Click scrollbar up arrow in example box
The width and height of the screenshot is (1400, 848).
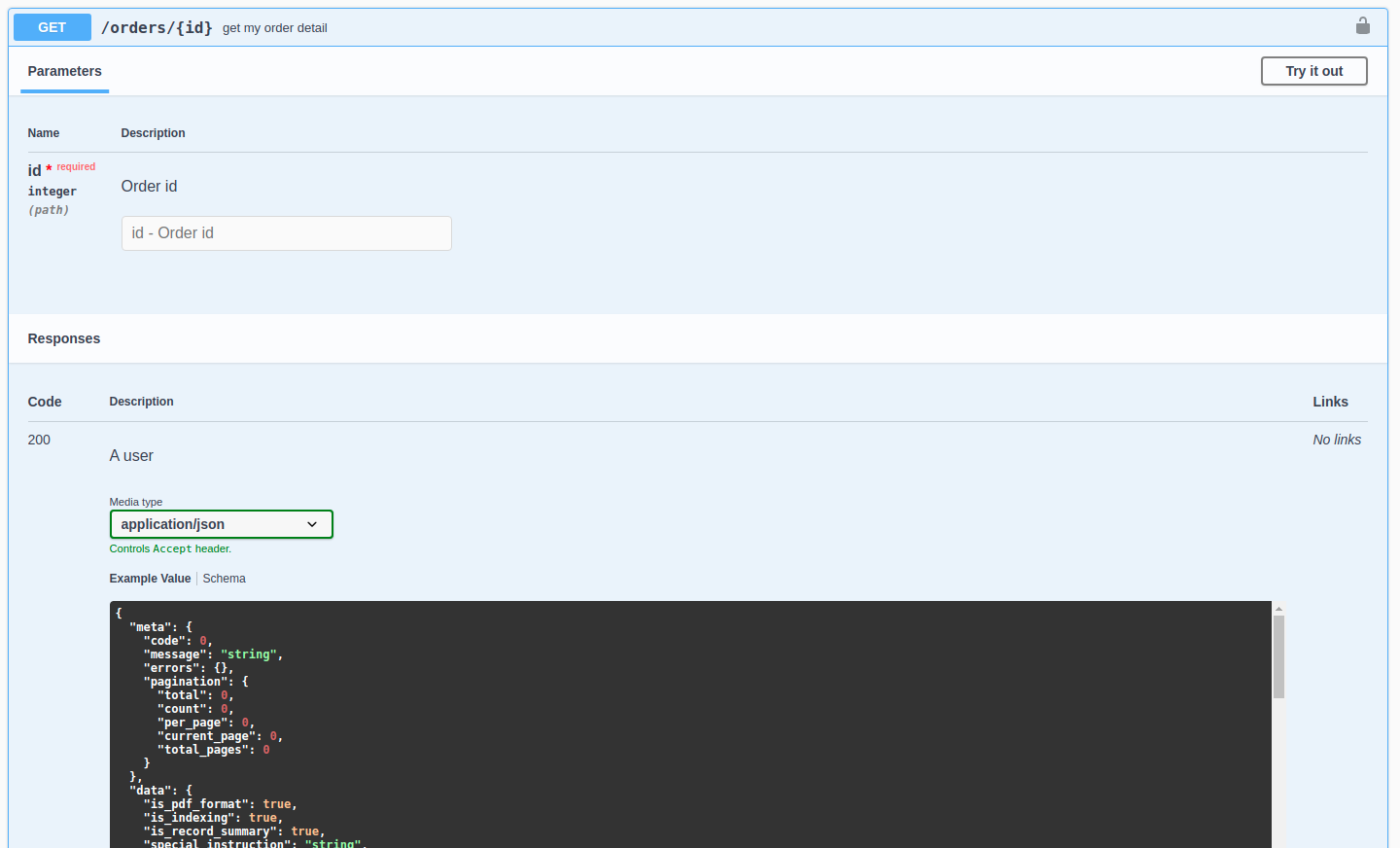point(1278,609)
